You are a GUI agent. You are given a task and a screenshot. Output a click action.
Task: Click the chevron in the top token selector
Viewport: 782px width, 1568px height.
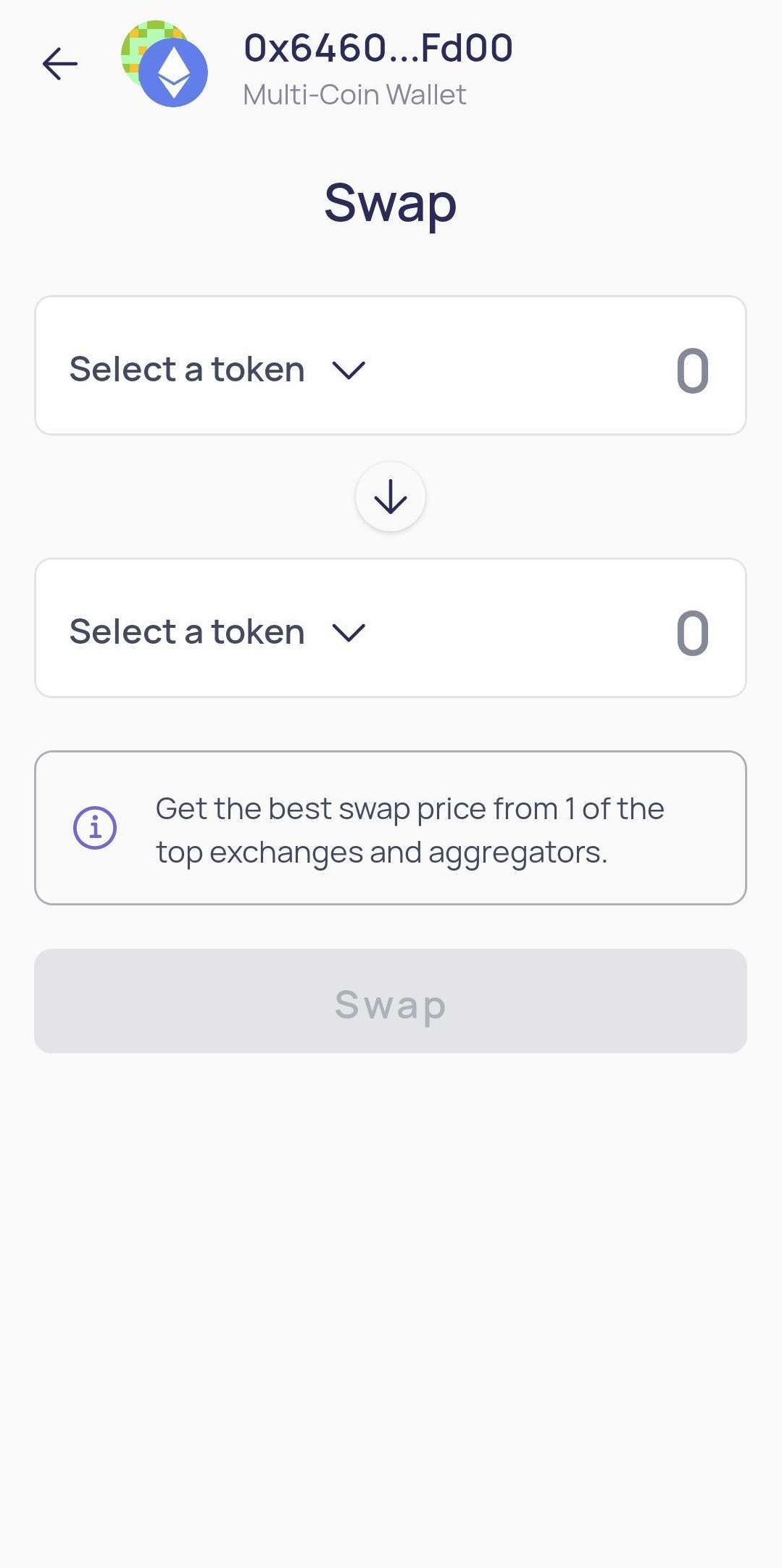(349, 370)
